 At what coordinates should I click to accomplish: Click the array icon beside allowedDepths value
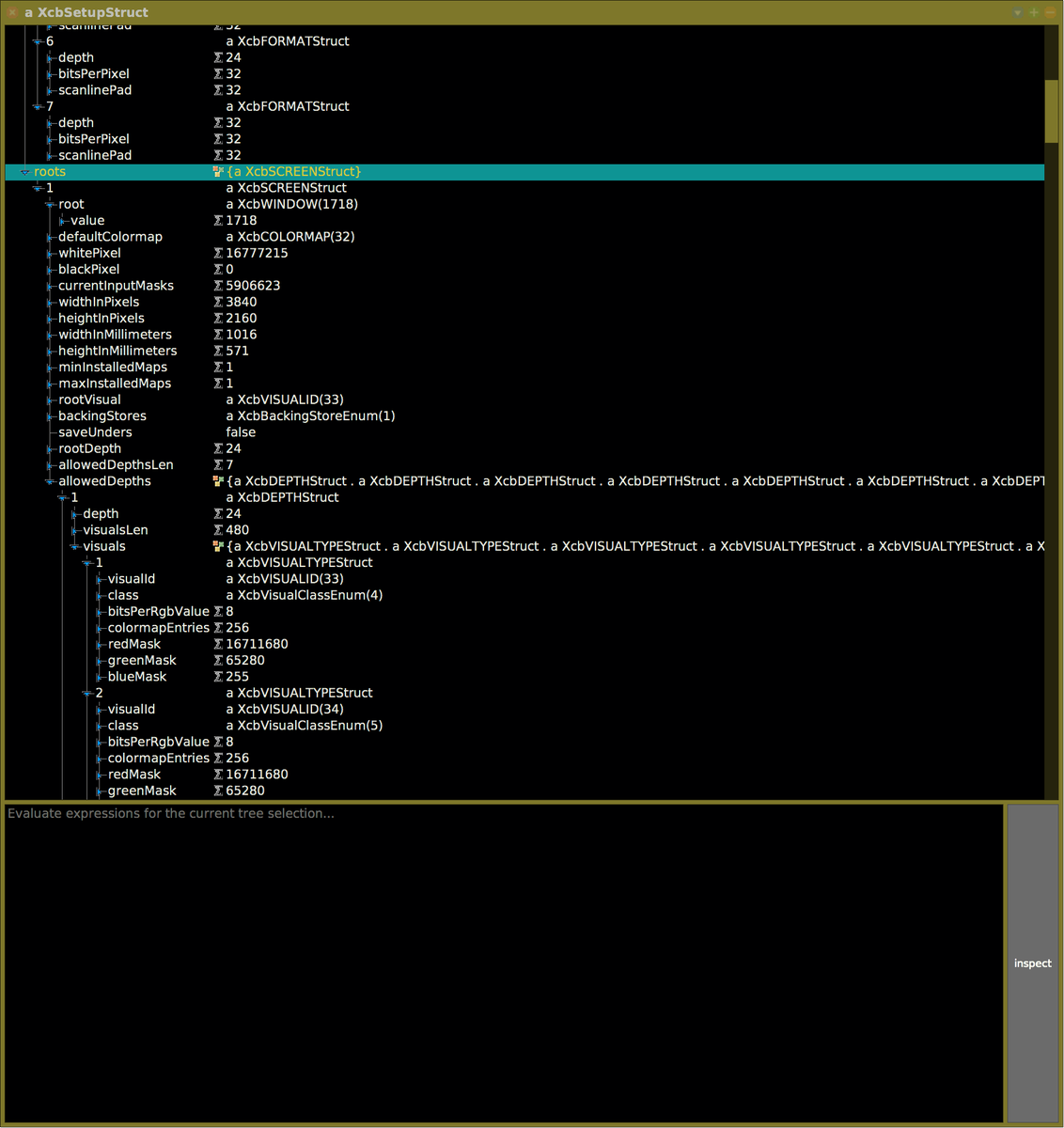(x=218, y=481)
